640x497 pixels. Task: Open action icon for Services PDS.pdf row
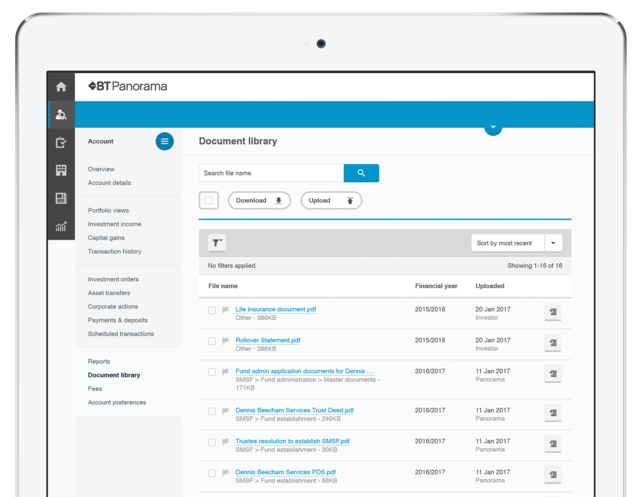[x=553, y=475]
